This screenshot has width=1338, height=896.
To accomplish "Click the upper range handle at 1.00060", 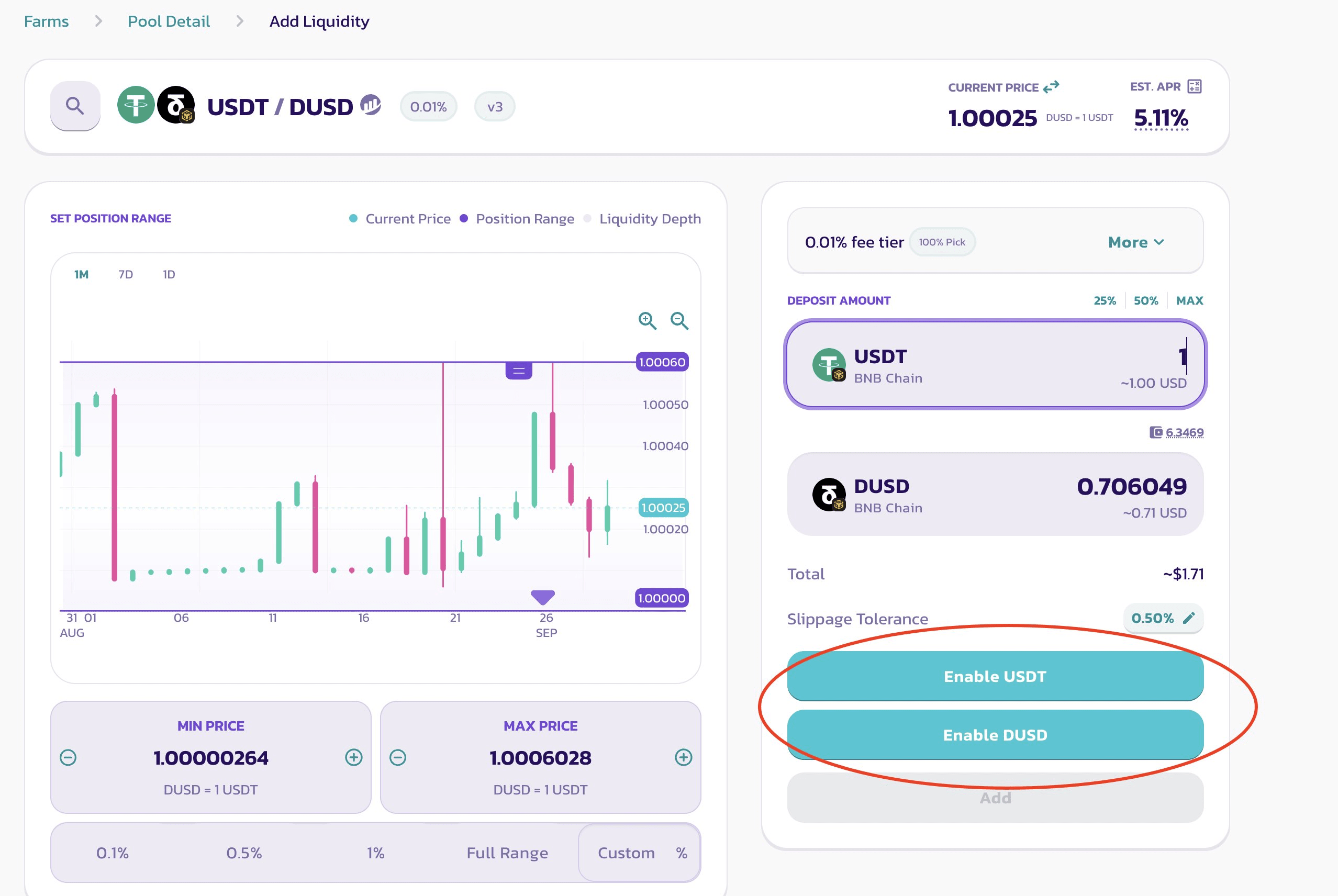I will coord(518,371).
